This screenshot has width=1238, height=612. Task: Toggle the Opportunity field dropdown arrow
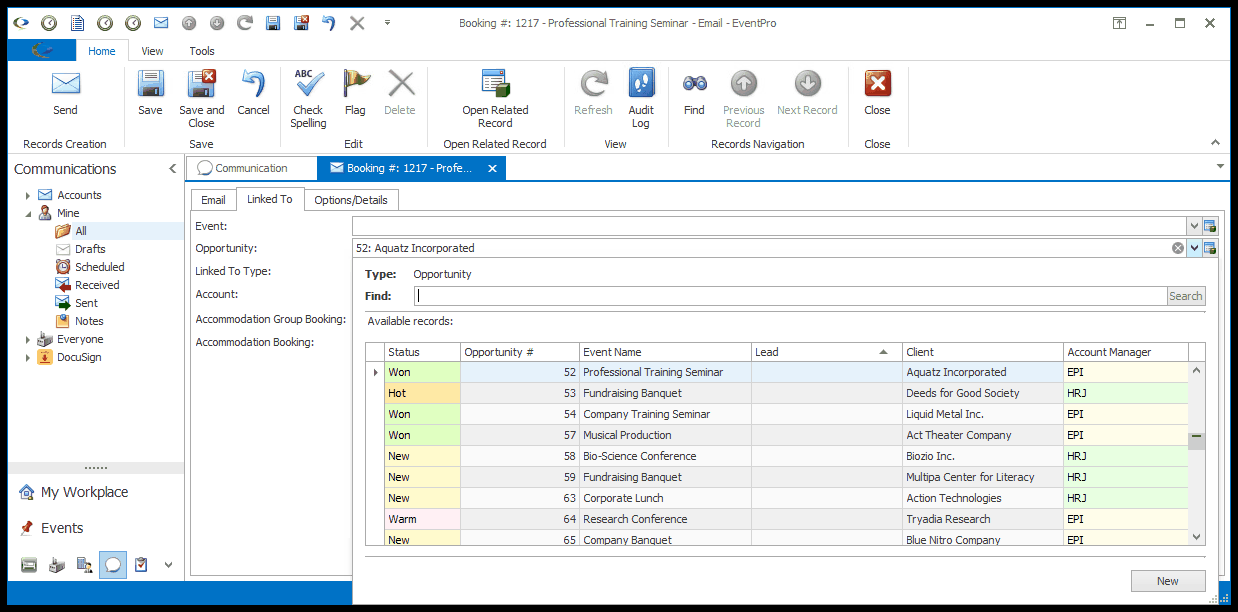[1194, 248]
